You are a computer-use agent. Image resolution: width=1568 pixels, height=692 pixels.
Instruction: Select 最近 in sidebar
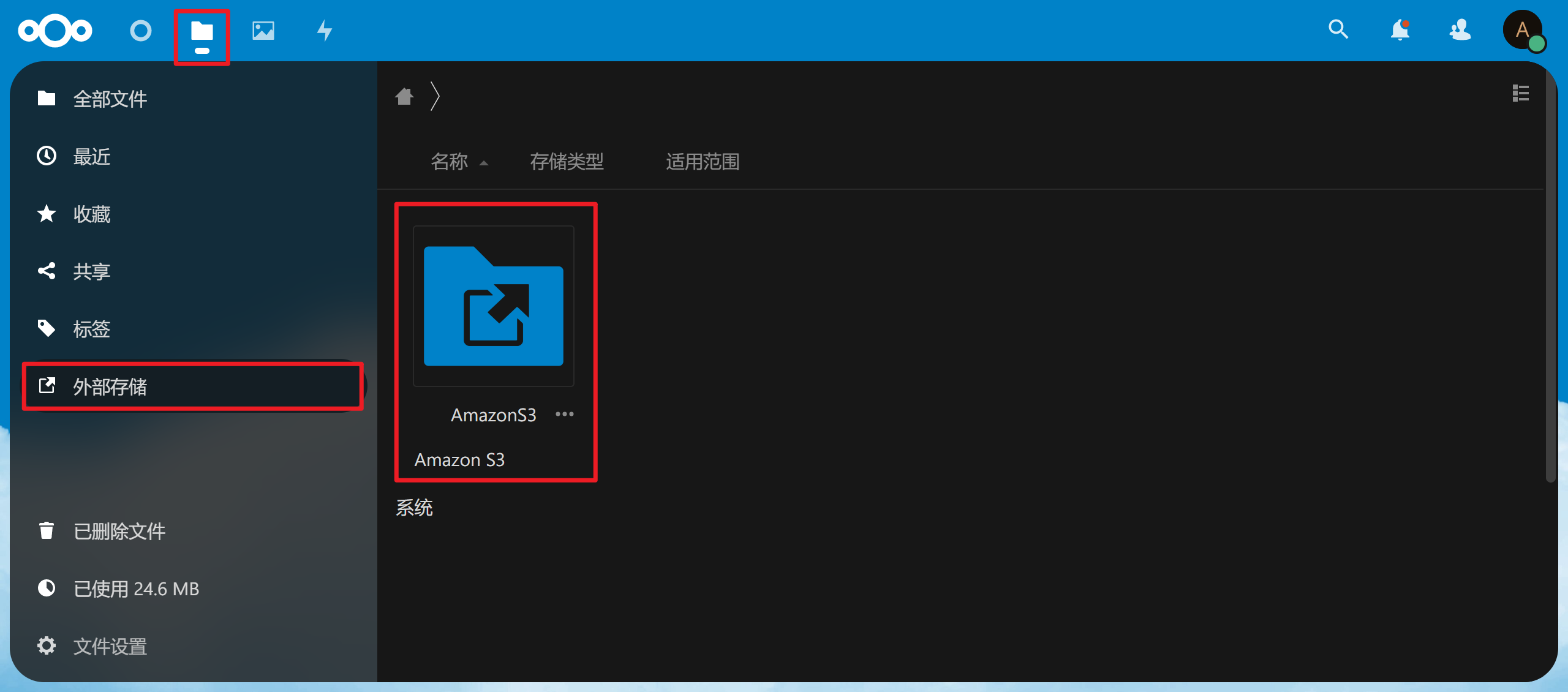tap(92, 157)
